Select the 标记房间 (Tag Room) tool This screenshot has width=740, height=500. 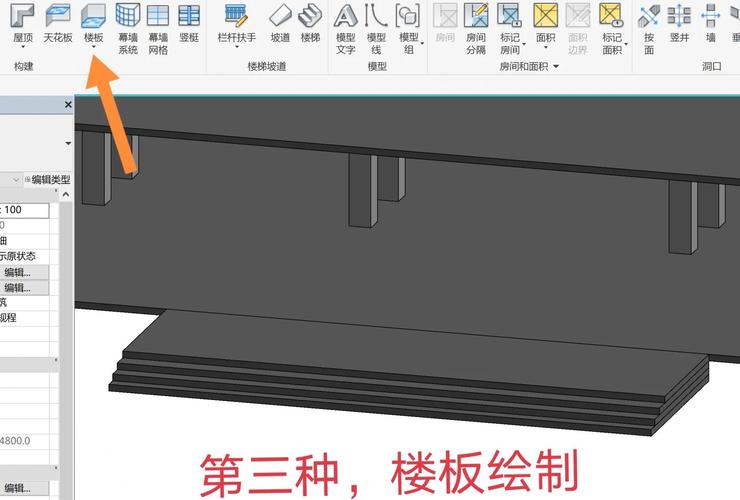[510, 27]
